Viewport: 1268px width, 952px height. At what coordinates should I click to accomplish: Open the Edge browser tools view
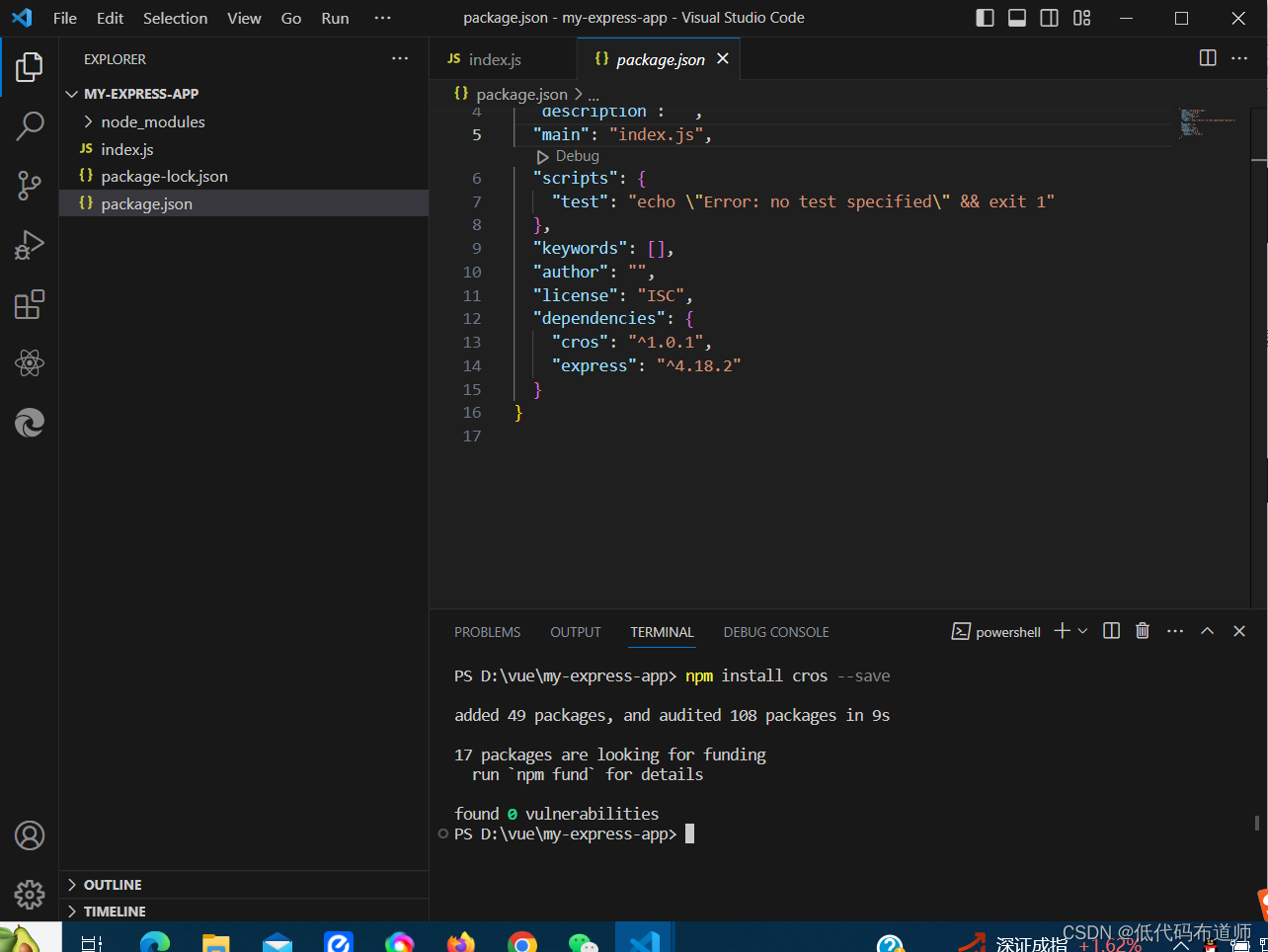click(x=30, y=423)
